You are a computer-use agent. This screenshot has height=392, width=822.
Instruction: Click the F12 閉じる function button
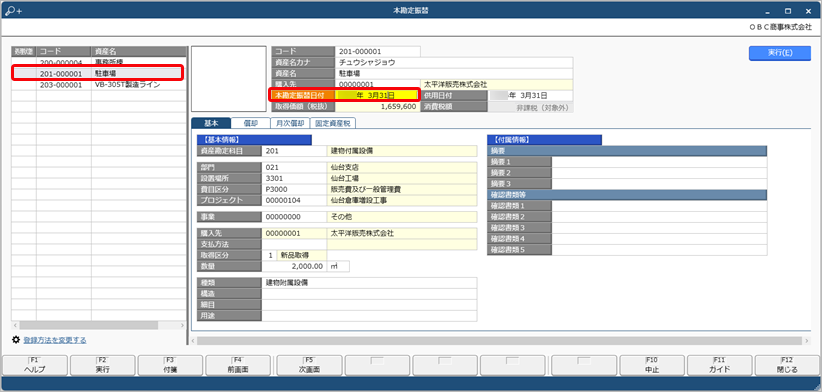click(x=787, y=365)
